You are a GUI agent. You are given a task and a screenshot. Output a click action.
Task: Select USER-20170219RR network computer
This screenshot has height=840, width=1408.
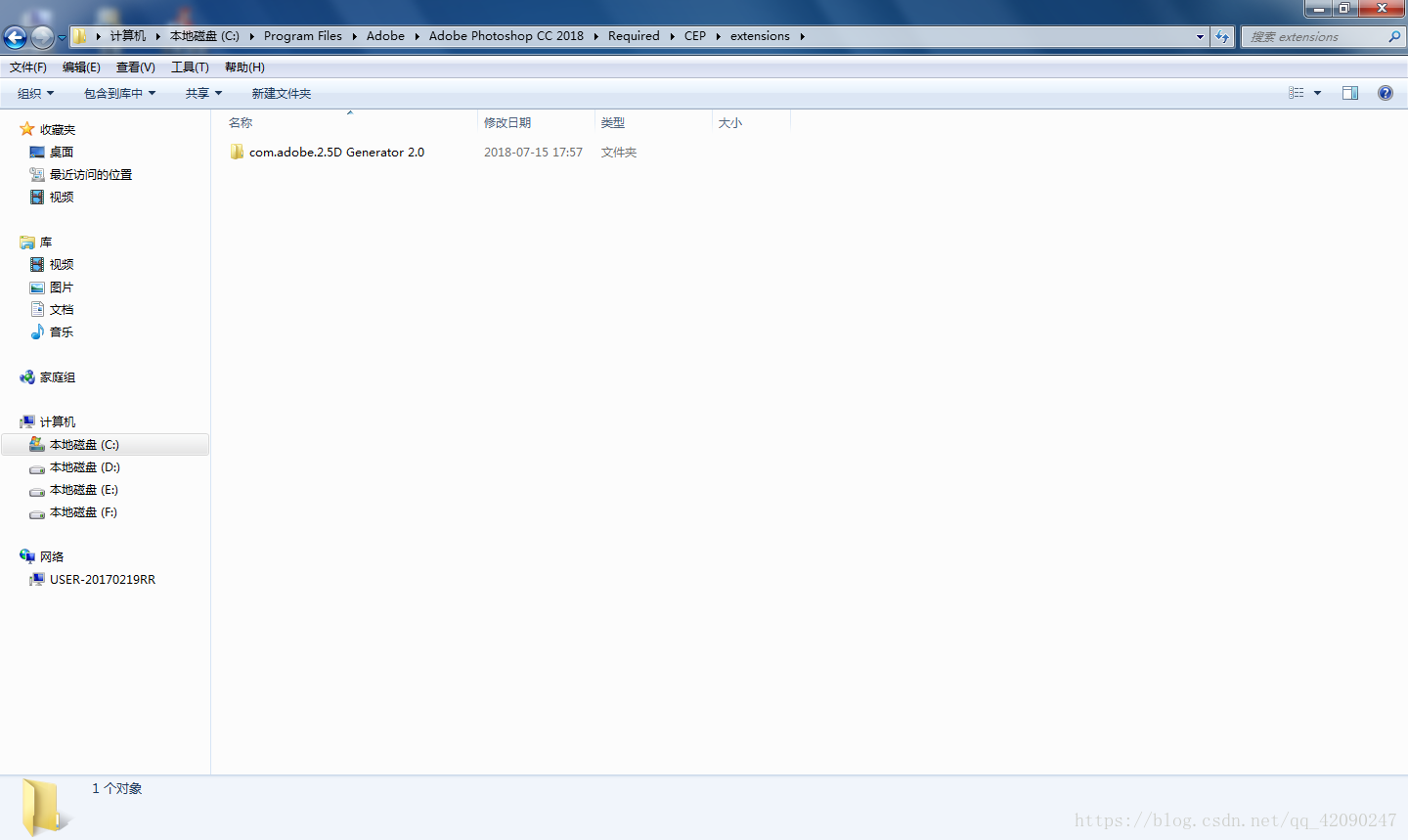coord(103,579)
